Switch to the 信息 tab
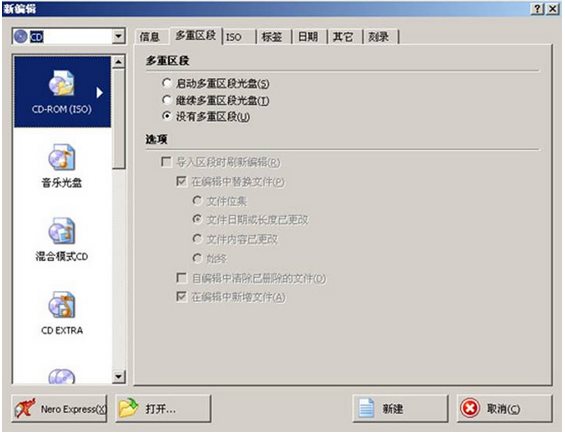This screenshot has width=565, height=433. [150, 37]
